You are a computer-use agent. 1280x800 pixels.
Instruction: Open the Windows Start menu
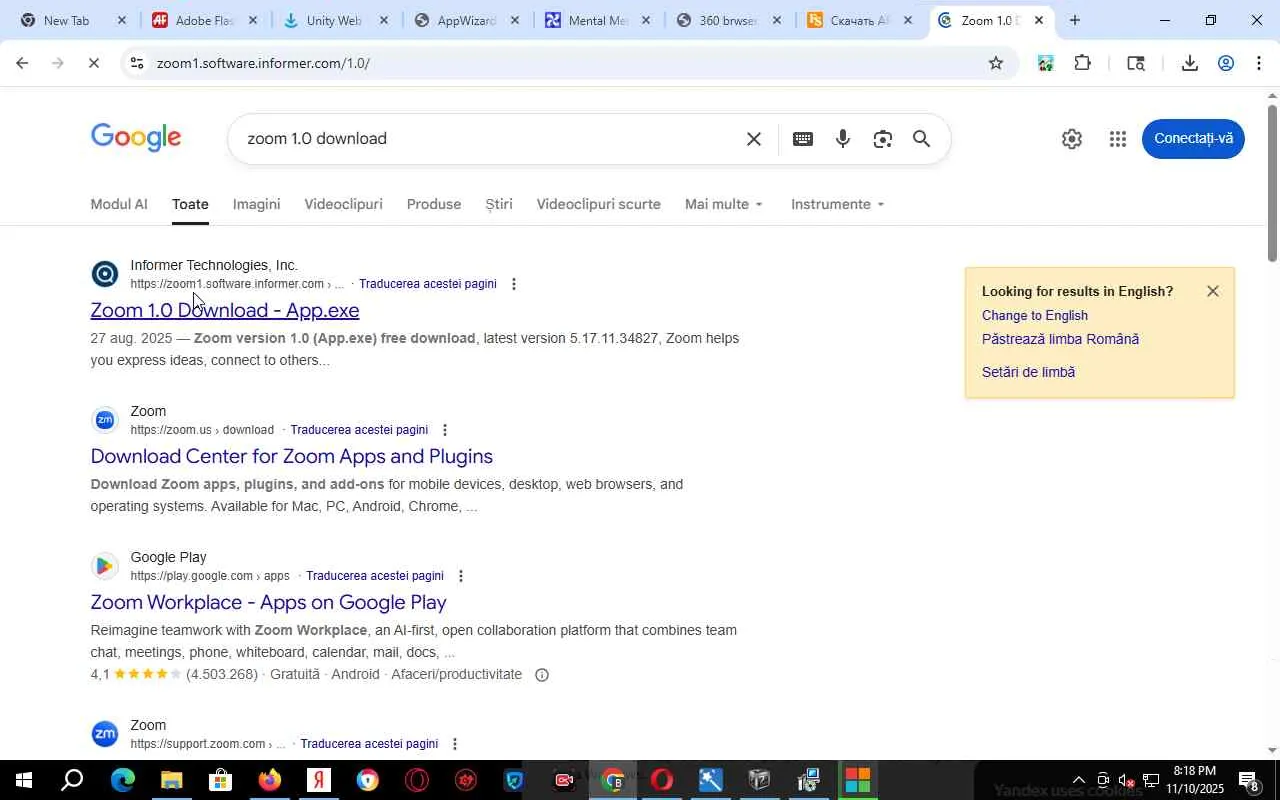[x=24, y=780]
